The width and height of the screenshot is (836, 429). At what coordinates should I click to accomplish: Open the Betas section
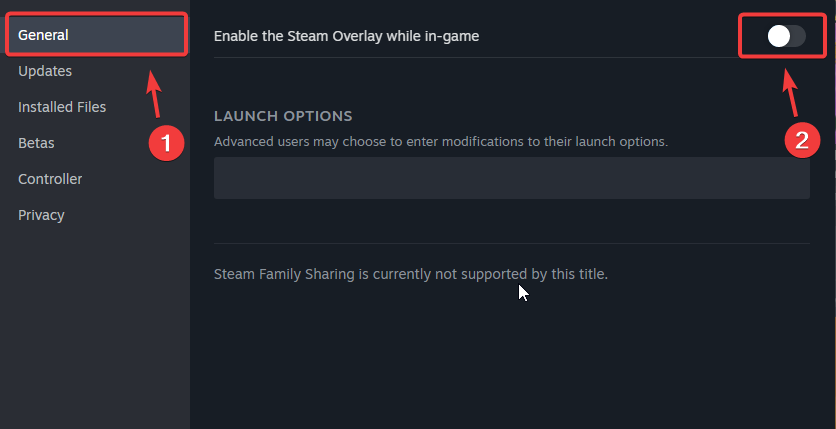click(36, 143)
